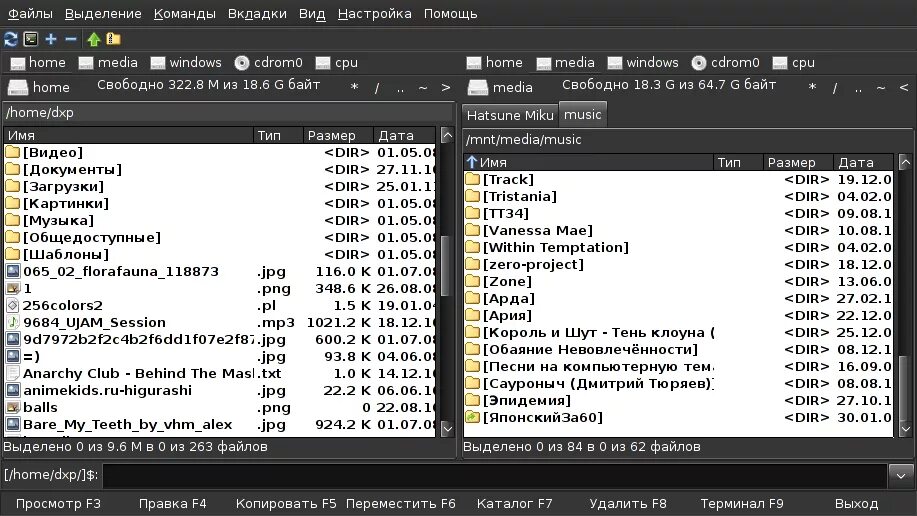Image resolution: width=917 pixels, height=516 pixels.
Task: Select the [Эпидемия] folder
Action: pos(678,400)
